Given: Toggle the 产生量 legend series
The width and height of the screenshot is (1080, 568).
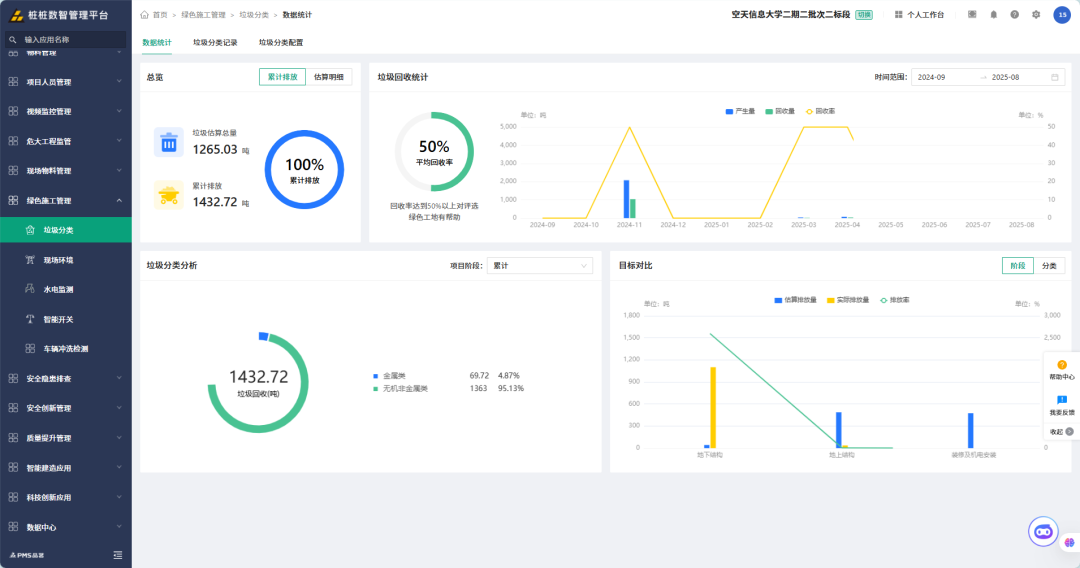Looking at the screenshot, I should coord(740,111).
